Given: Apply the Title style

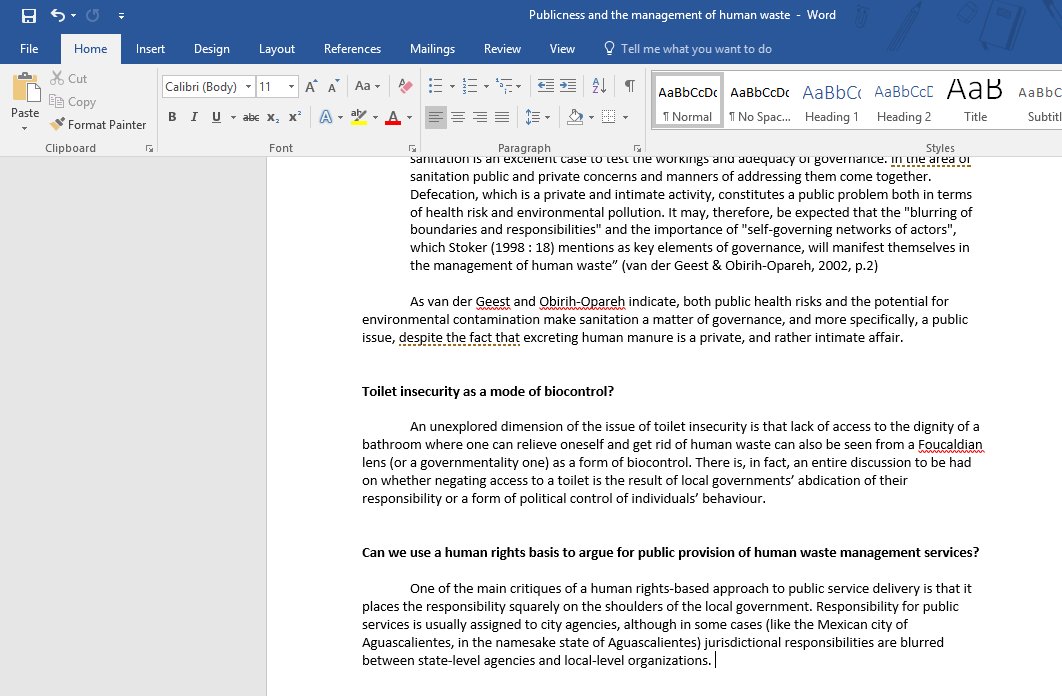Looking at the screenshot, I should pos(975,101).
